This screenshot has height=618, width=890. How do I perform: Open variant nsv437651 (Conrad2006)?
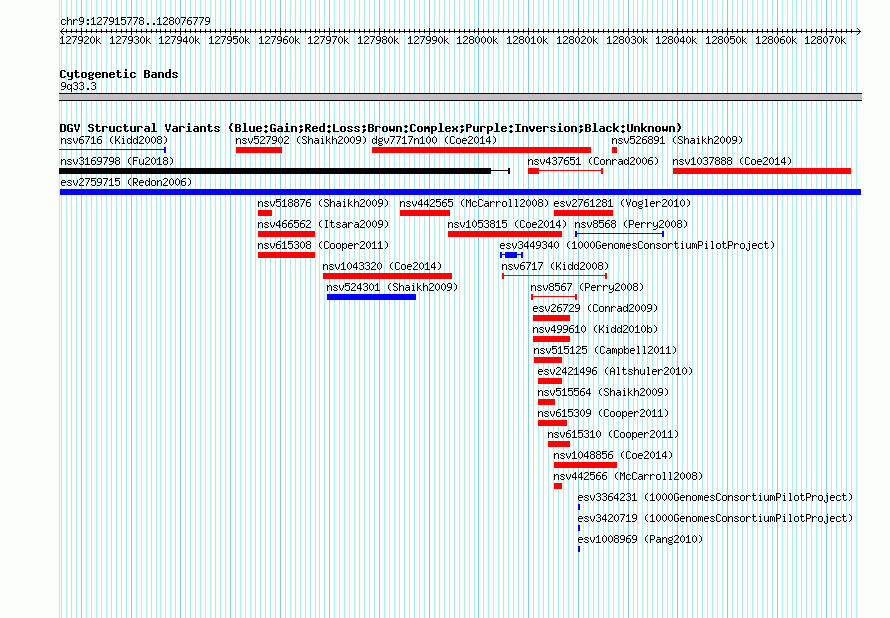(x=593, y=161)
